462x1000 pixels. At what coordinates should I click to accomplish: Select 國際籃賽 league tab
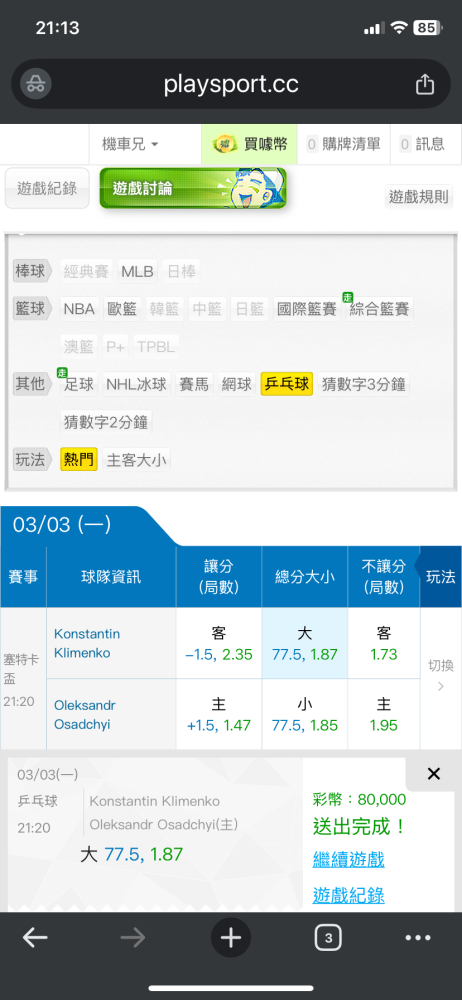click(307, 309)
